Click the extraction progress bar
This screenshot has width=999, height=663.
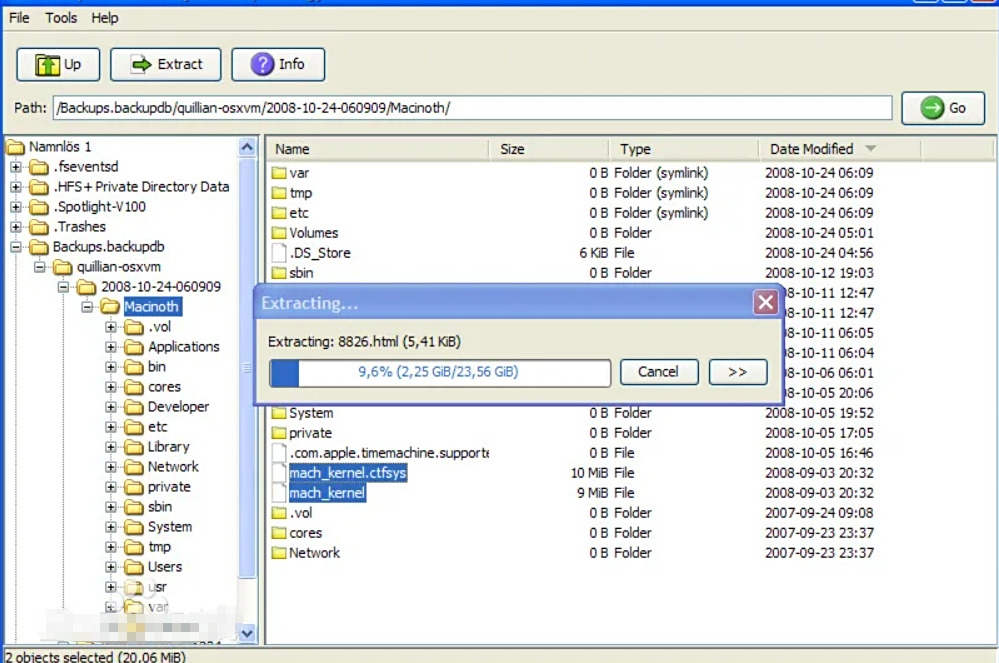pos(440,373)
